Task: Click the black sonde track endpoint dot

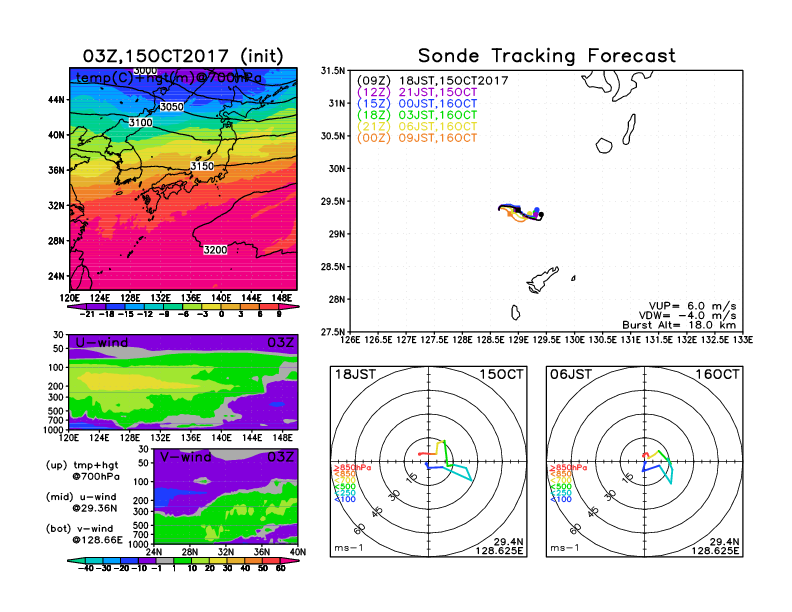Action: (x=541, y=215)
